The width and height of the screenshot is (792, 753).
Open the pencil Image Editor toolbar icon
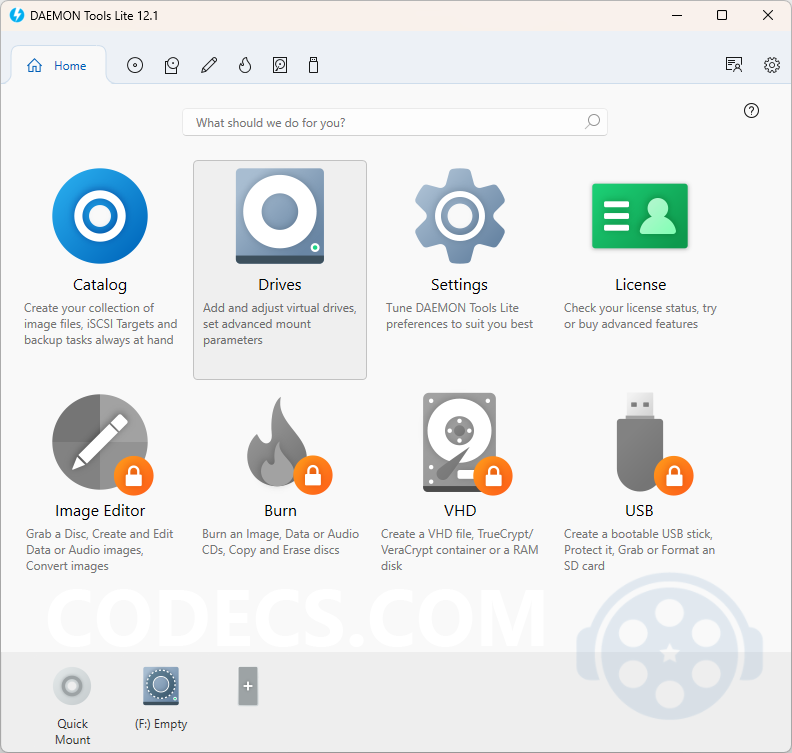208,66
